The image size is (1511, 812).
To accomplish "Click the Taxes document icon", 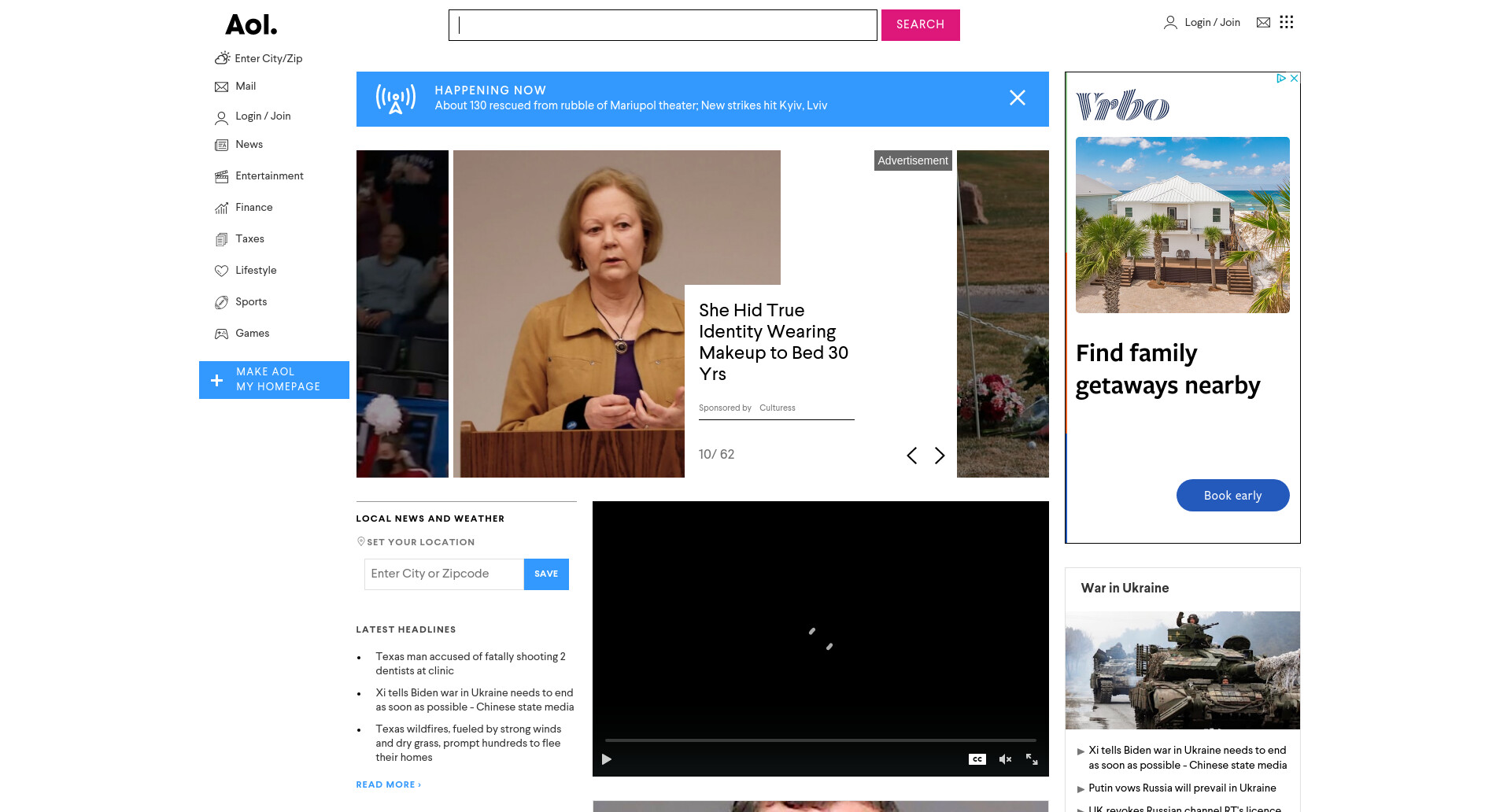I will [222, 239].
